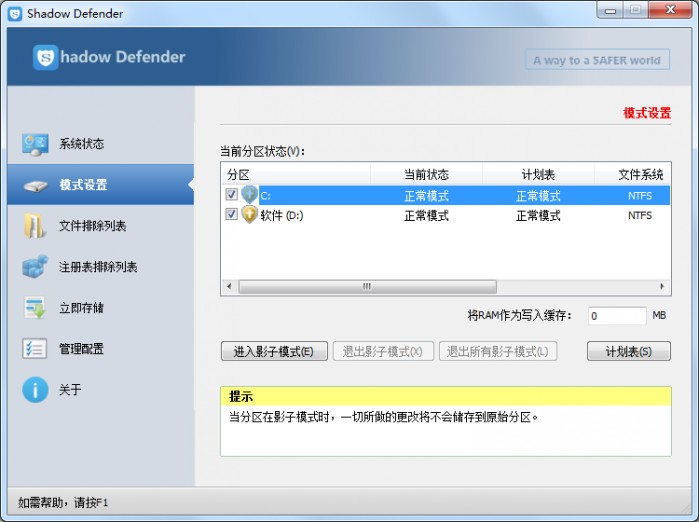
Task: Click 退出影子模式(X) button
Action: (383, 351)
